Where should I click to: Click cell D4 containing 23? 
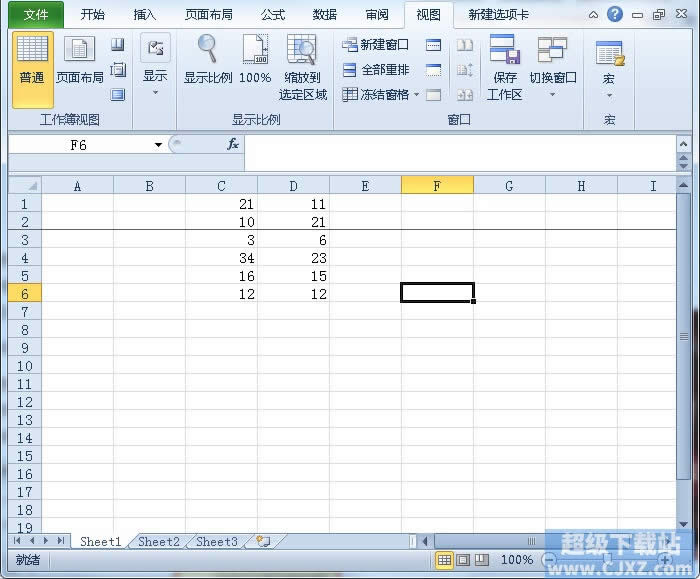tap(293, 258)
